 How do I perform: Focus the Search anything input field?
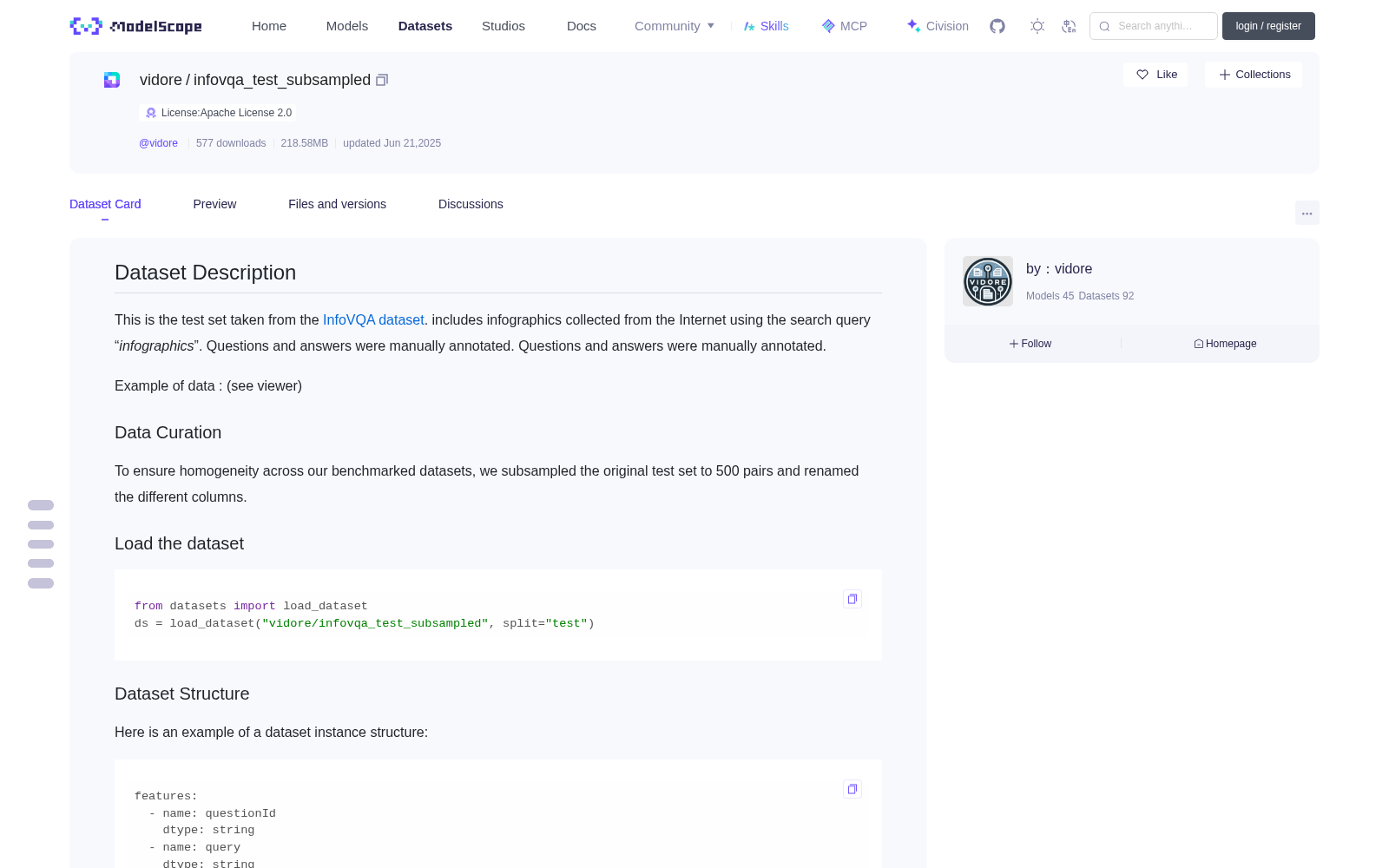1154,26
